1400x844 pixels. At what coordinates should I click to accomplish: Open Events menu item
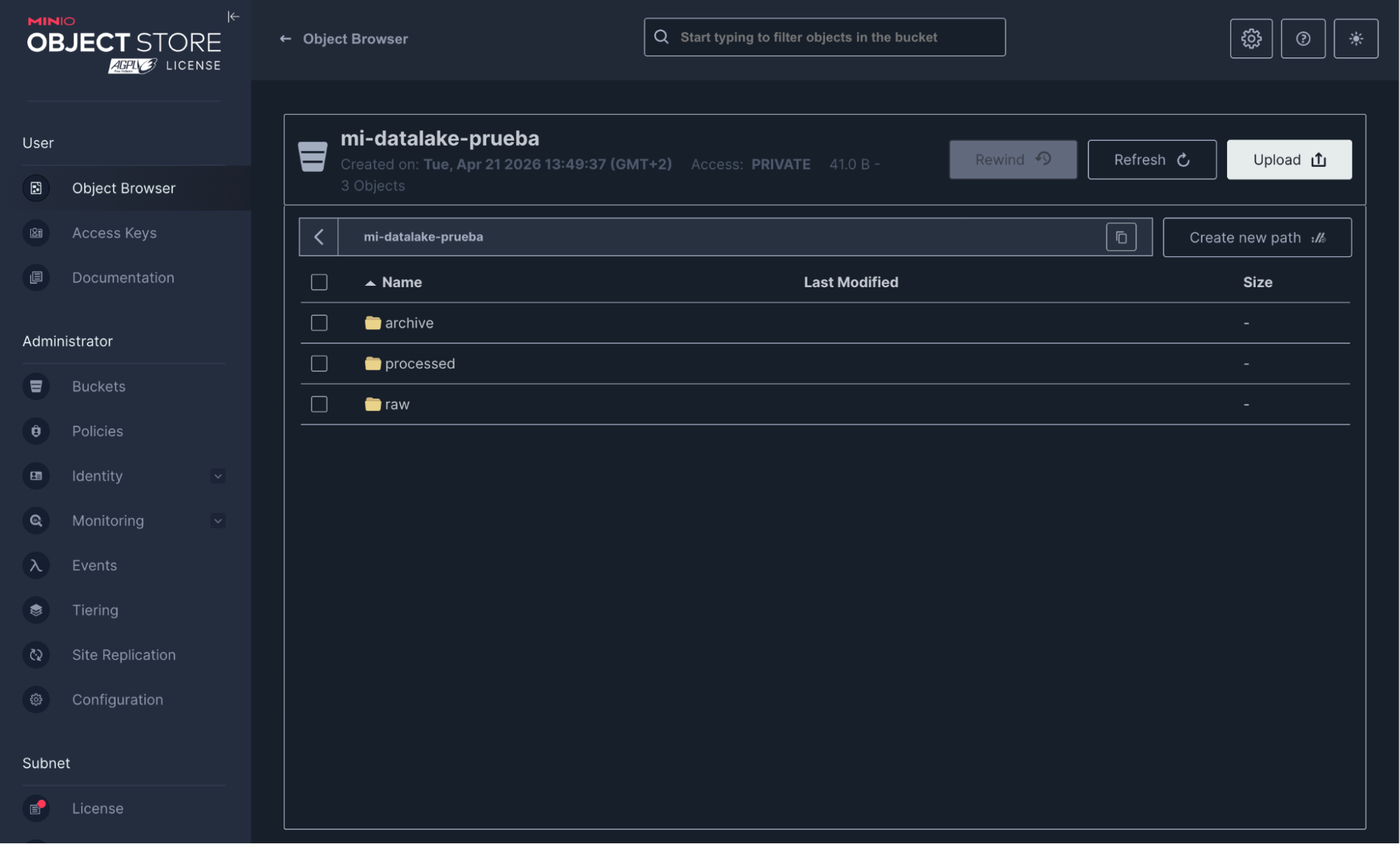pyautogui.click(x=125, y=565)
